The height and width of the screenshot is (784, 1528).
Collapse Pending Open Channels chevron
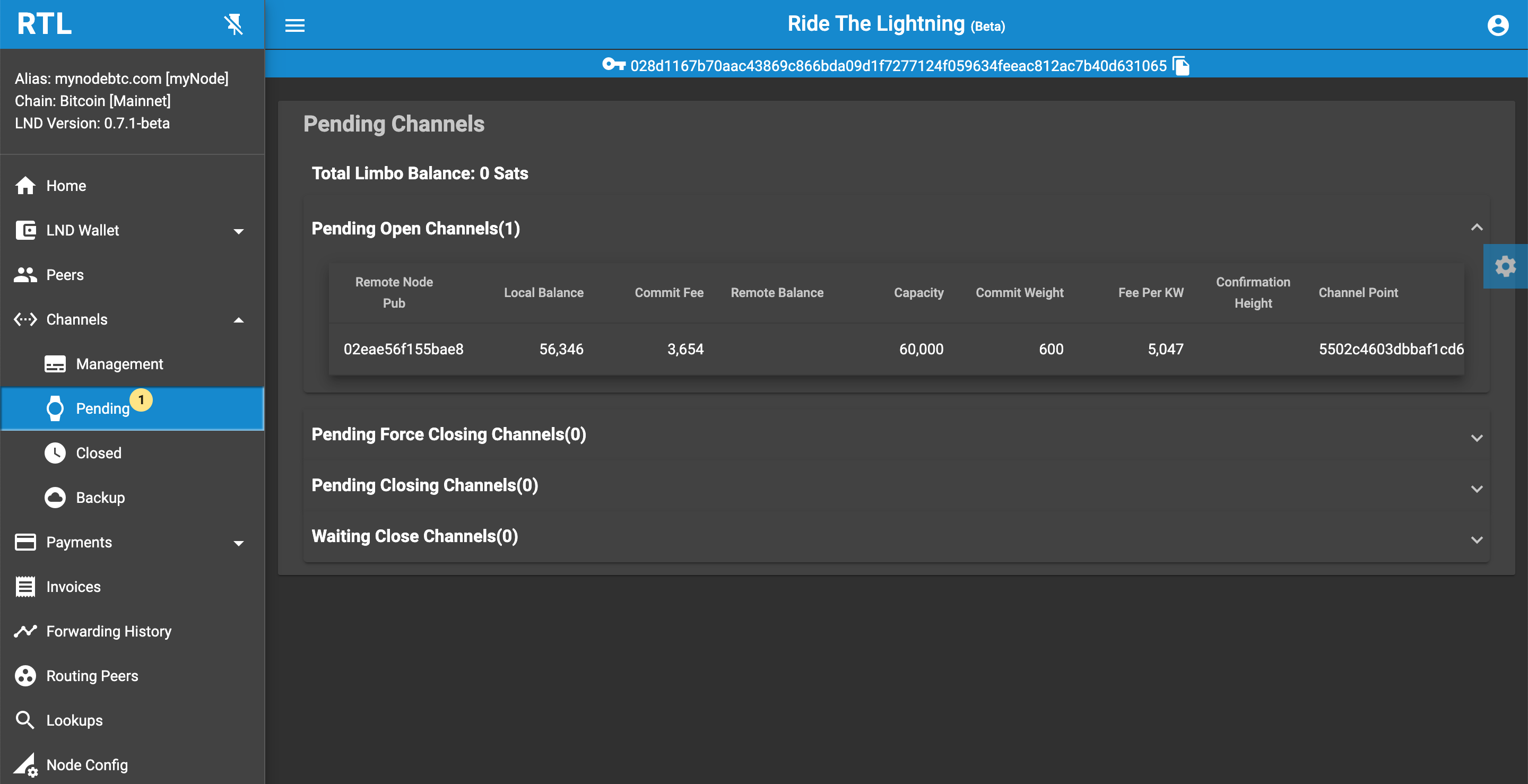[1477, 228]
